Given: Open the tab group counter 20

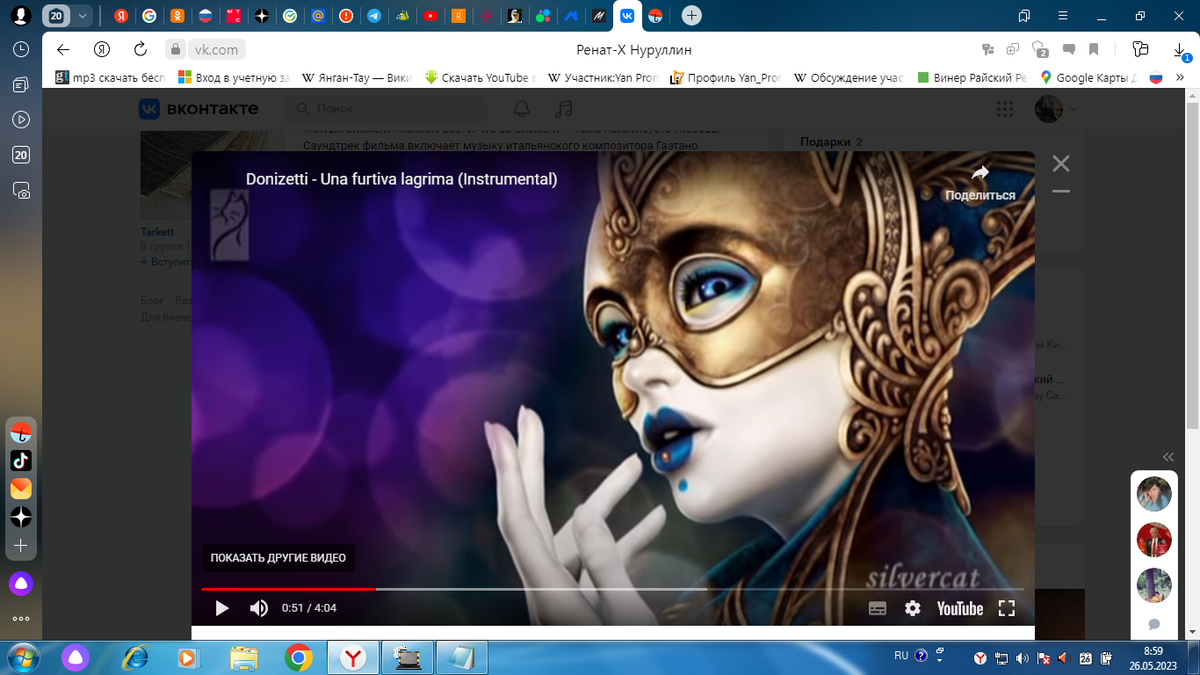Looking at the screenshot, I should [56, 15].
